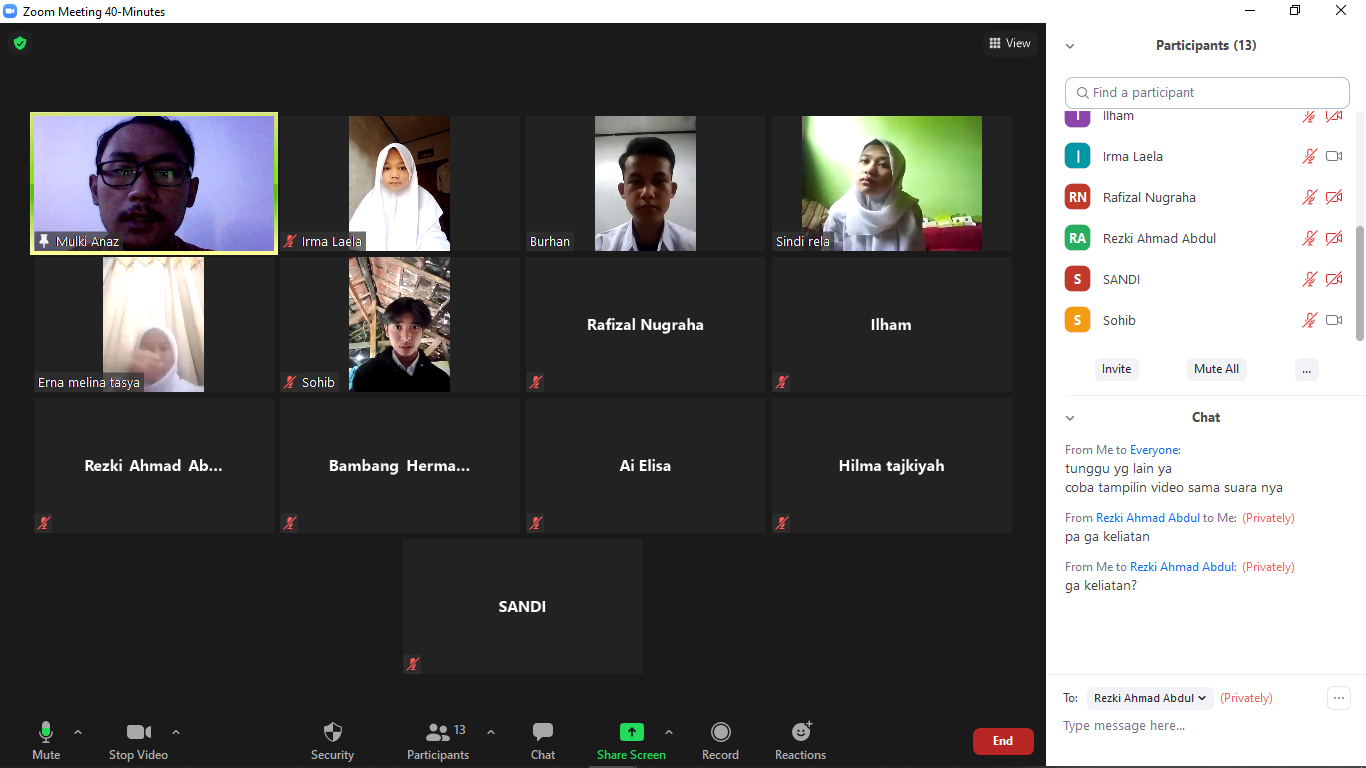The width and height of the screenshot is (1366, 768).
Task: Click the search field to find a participant
Action: pyautogui.click(x=1206, y=92)
